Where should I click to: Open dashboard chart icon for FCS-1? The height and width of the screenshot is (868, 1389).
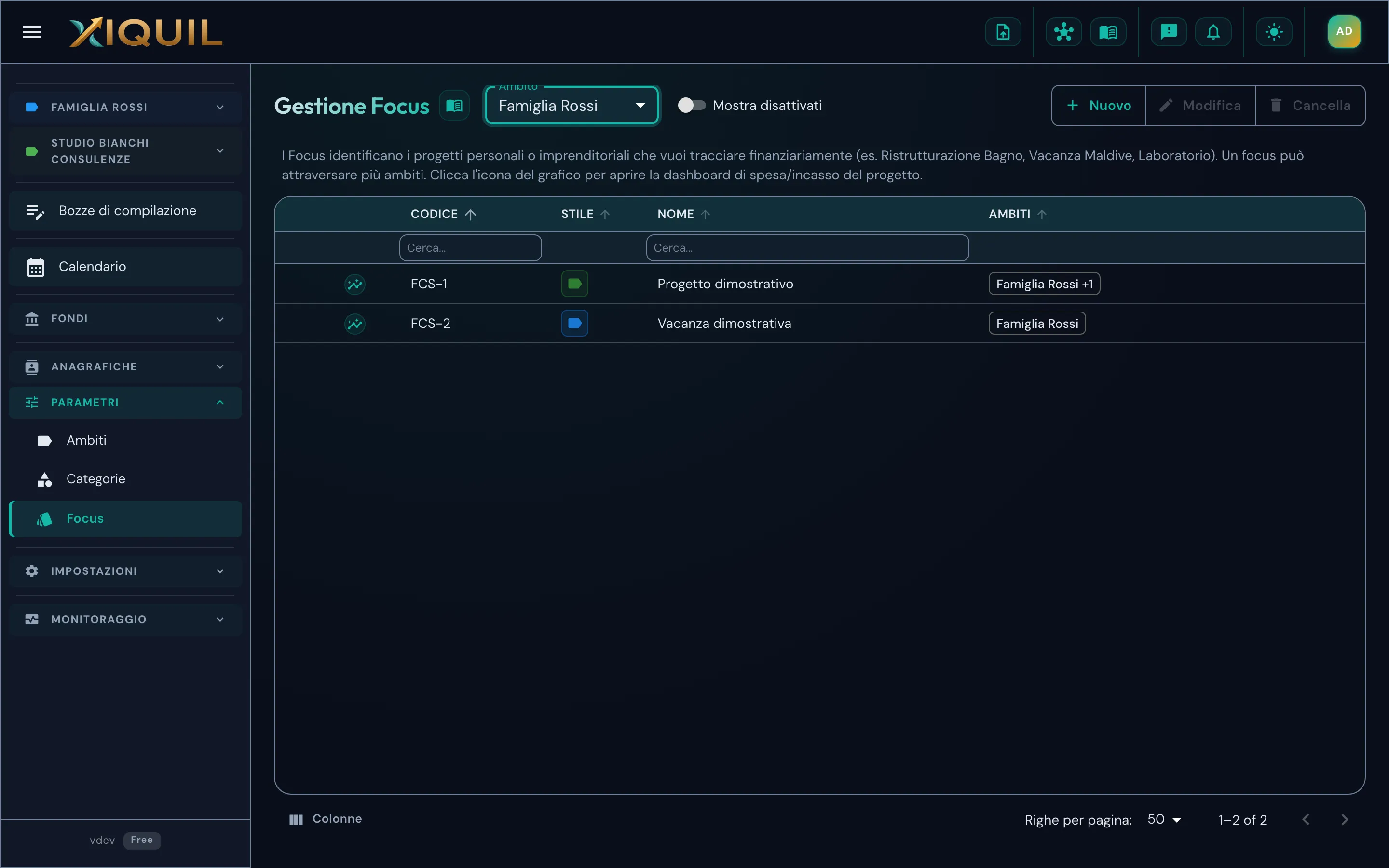pos(354,284)
